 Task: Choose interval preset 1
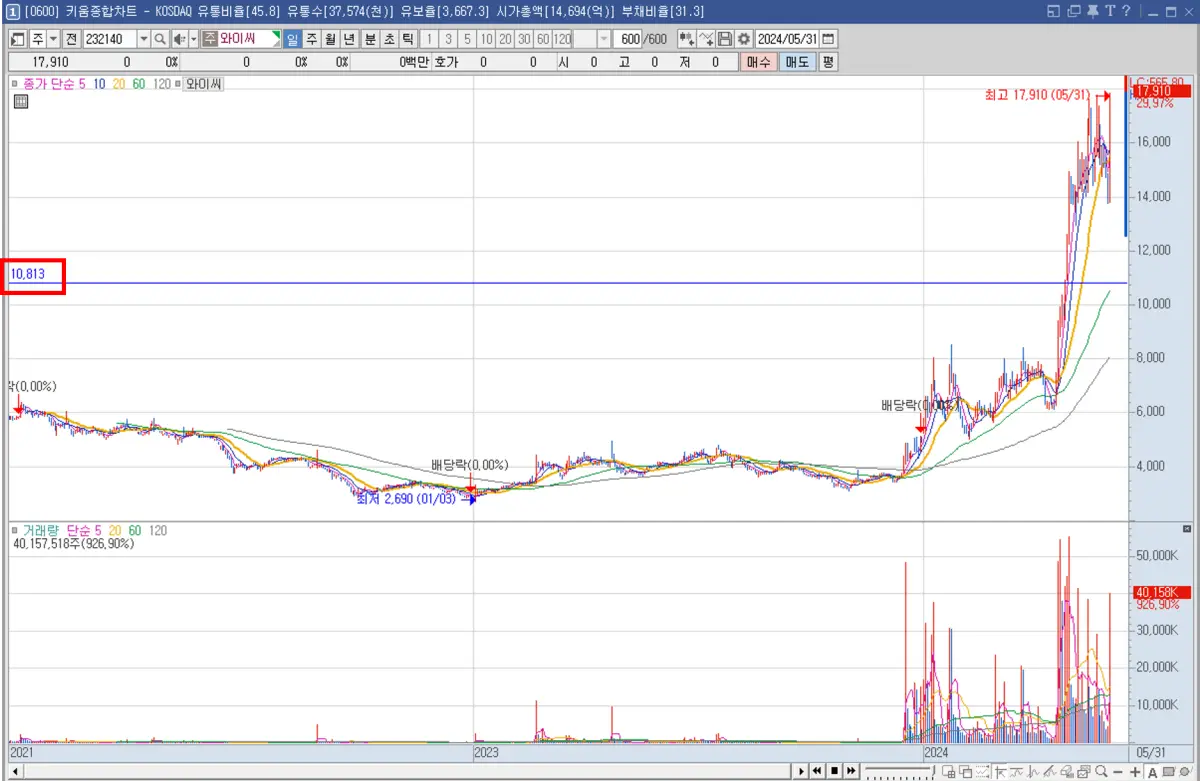(430, 39)
